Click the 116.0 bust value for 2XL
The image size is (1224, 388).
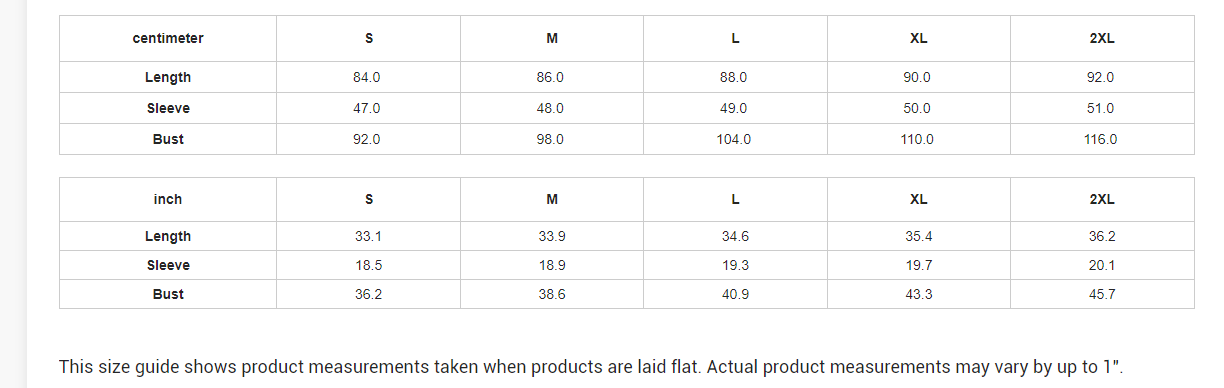(1102, 139)
